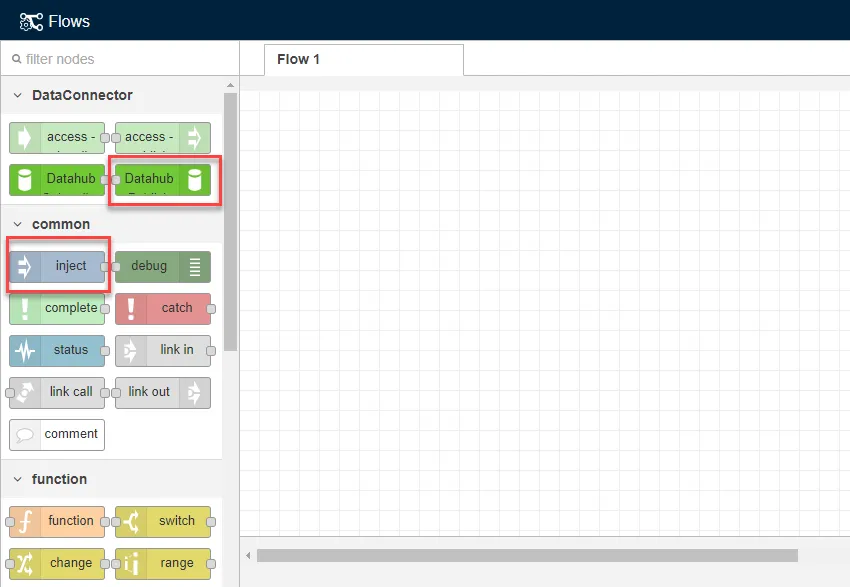Select the inject node in common section
Viewport: 850px width, 587px height.
(x=57, y=266)
